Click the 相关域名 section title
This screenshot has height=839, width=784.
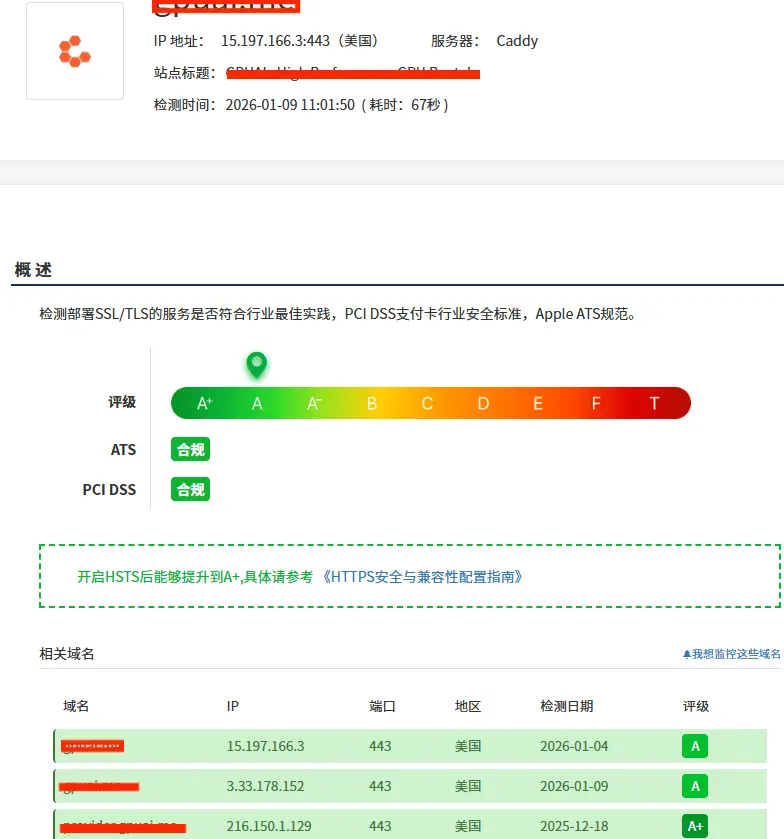pos(67,654)
